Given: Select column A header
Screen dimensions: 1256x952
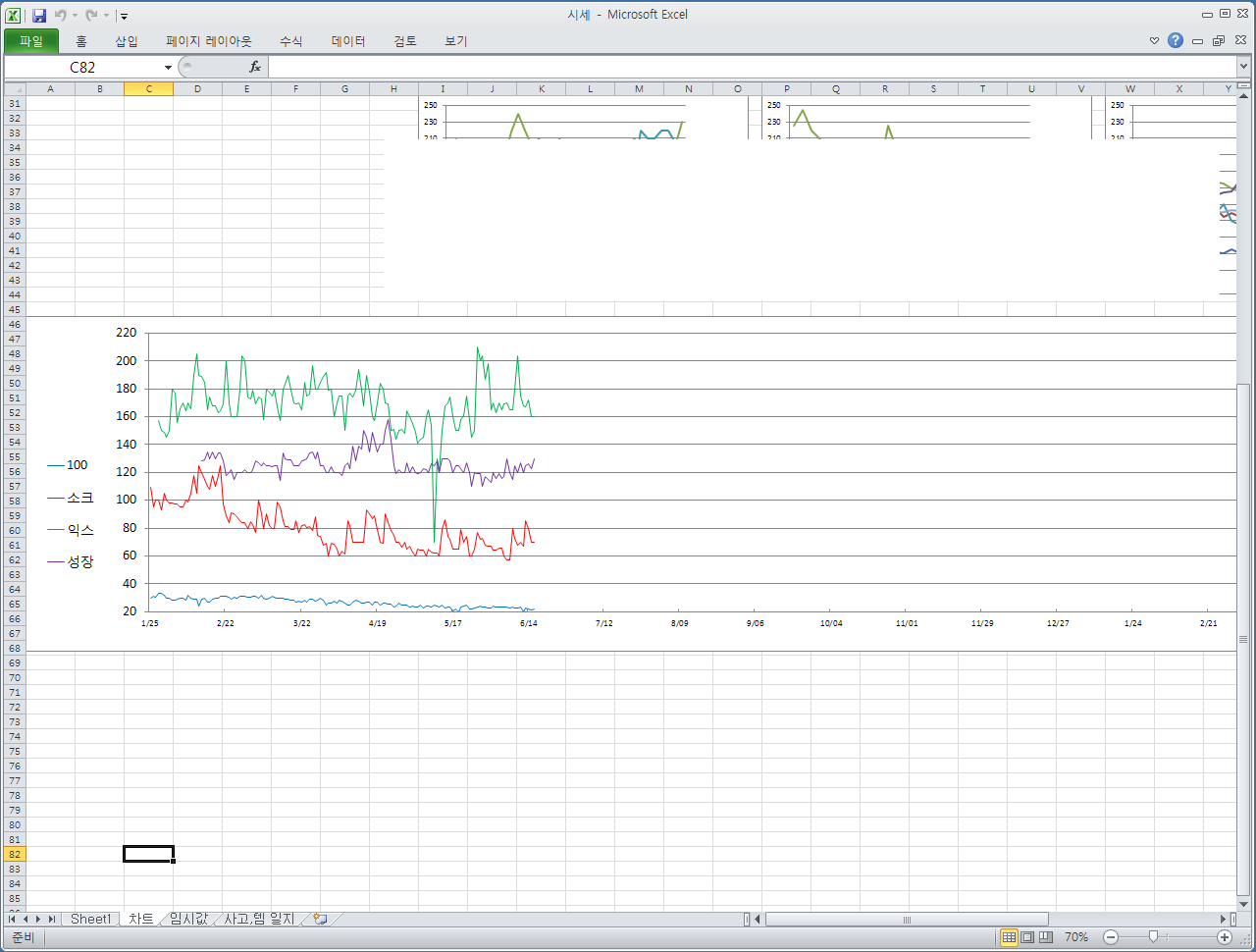Looking at the screenshot, I should 51,89.
